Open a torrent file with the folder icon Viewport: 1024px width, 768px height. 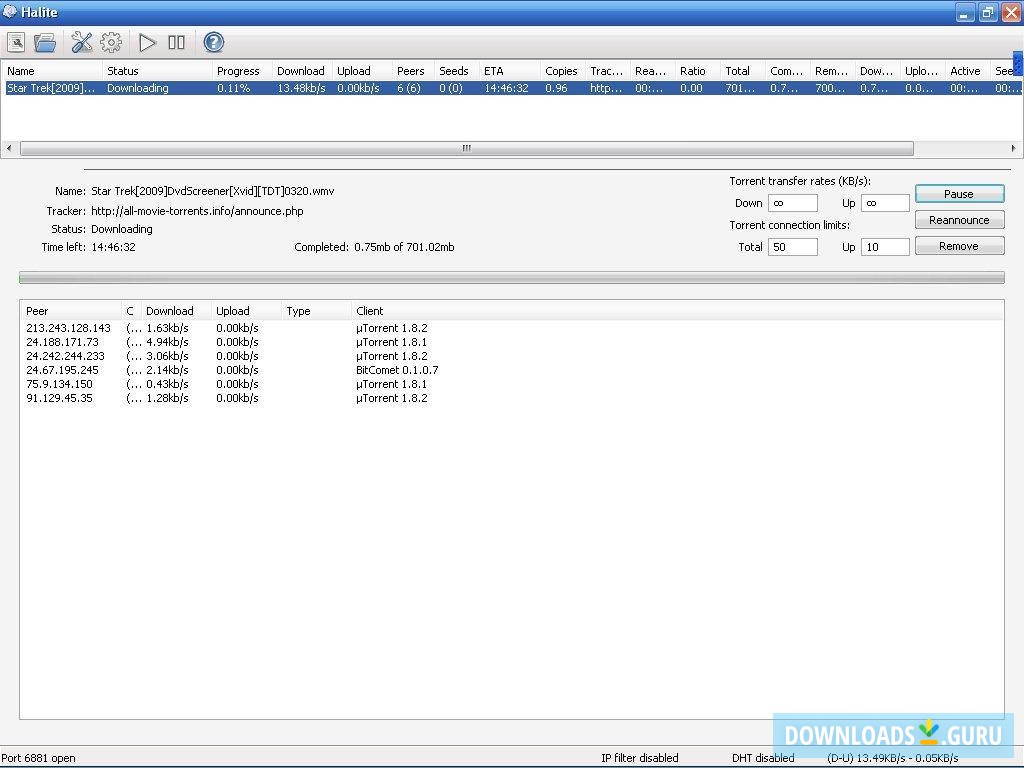pos(45,42)
